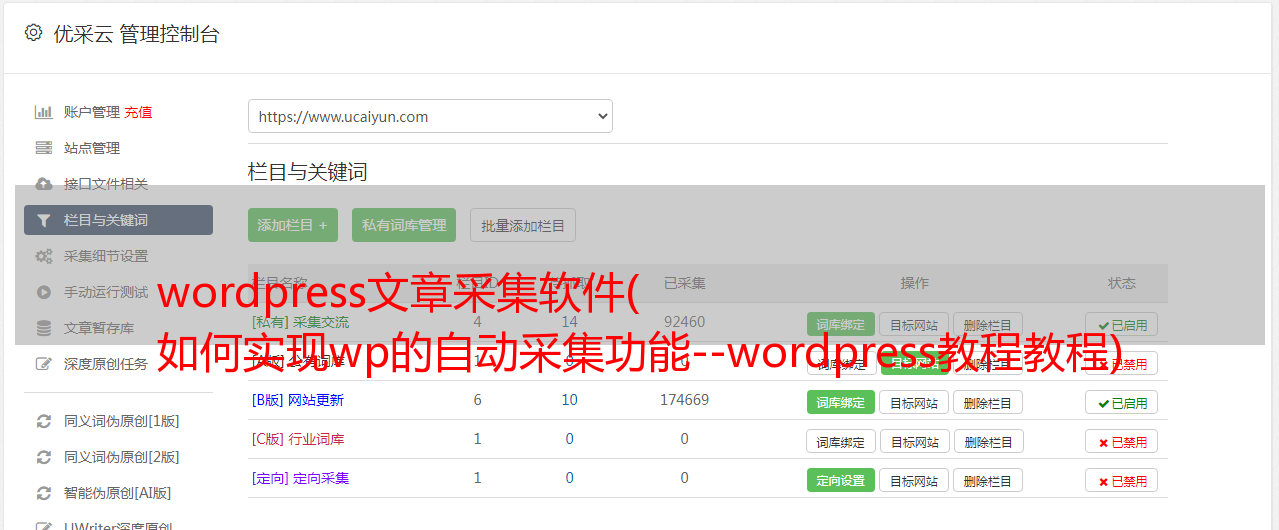Open 站点管理 in the sidebar
The image size is (1279, 530).
(x=92, y=148)
